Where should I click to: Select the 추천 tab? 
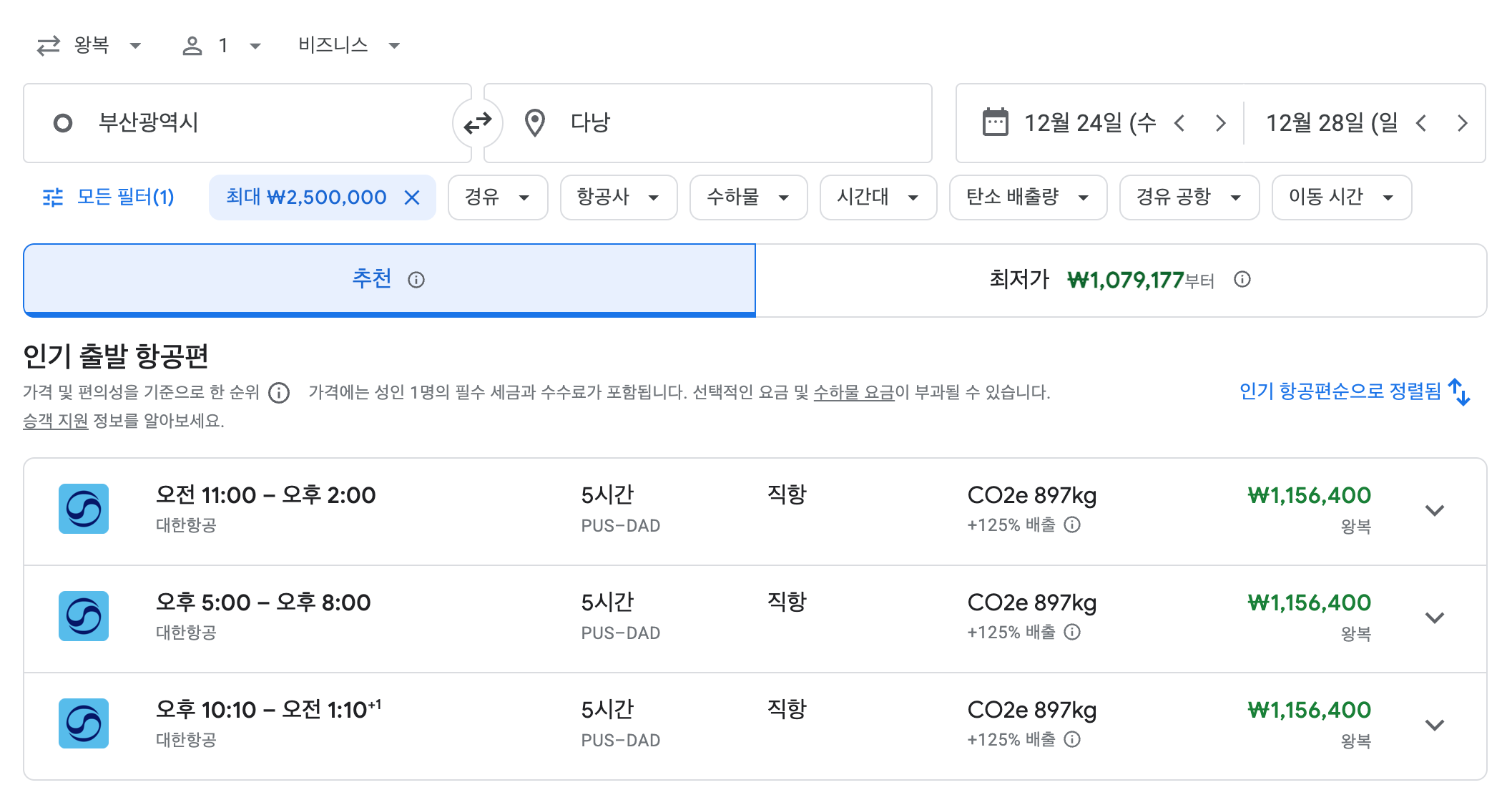(x=372, y=279)
